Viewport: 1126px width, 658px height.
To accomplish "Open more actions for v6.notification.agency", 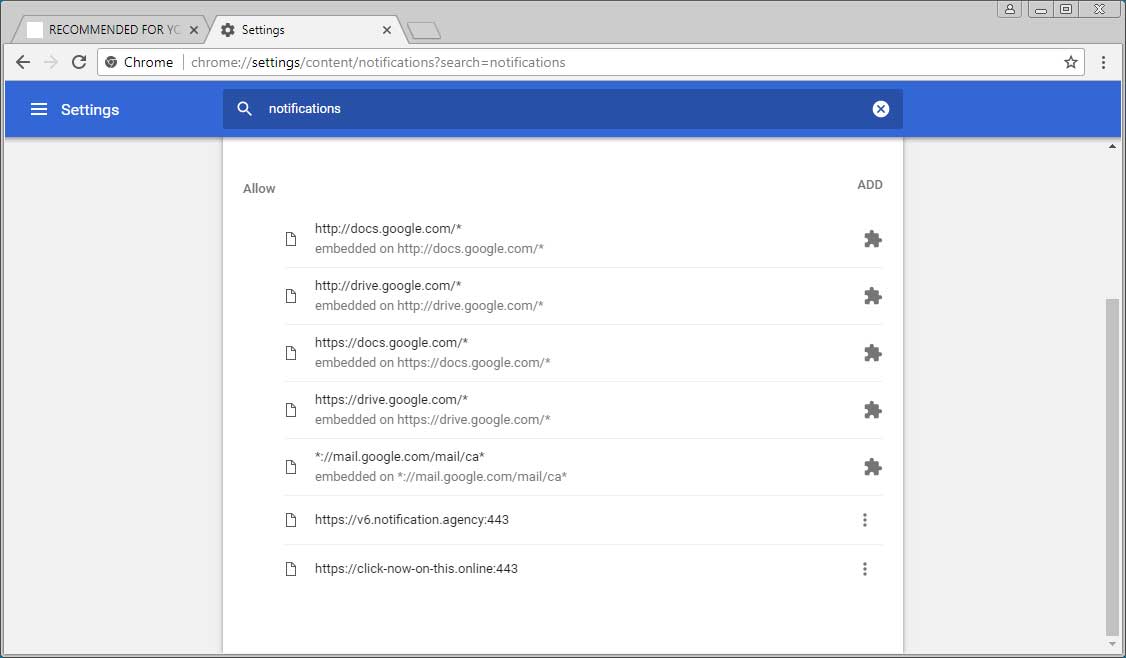I will (864, 520).
